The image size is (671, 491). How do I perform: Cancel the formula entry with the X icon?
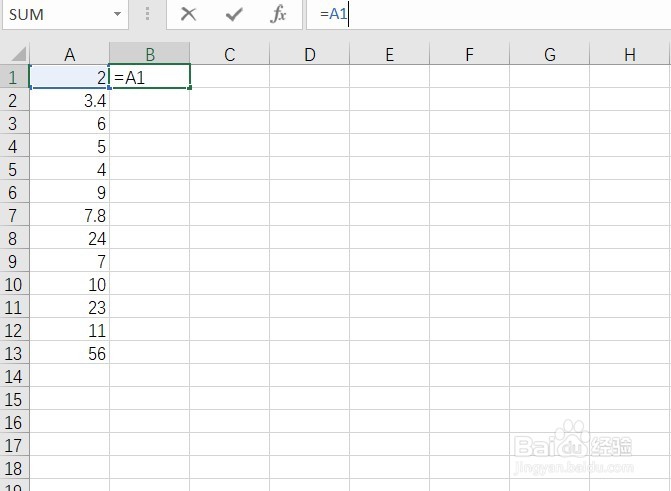[x=188, y=14]
